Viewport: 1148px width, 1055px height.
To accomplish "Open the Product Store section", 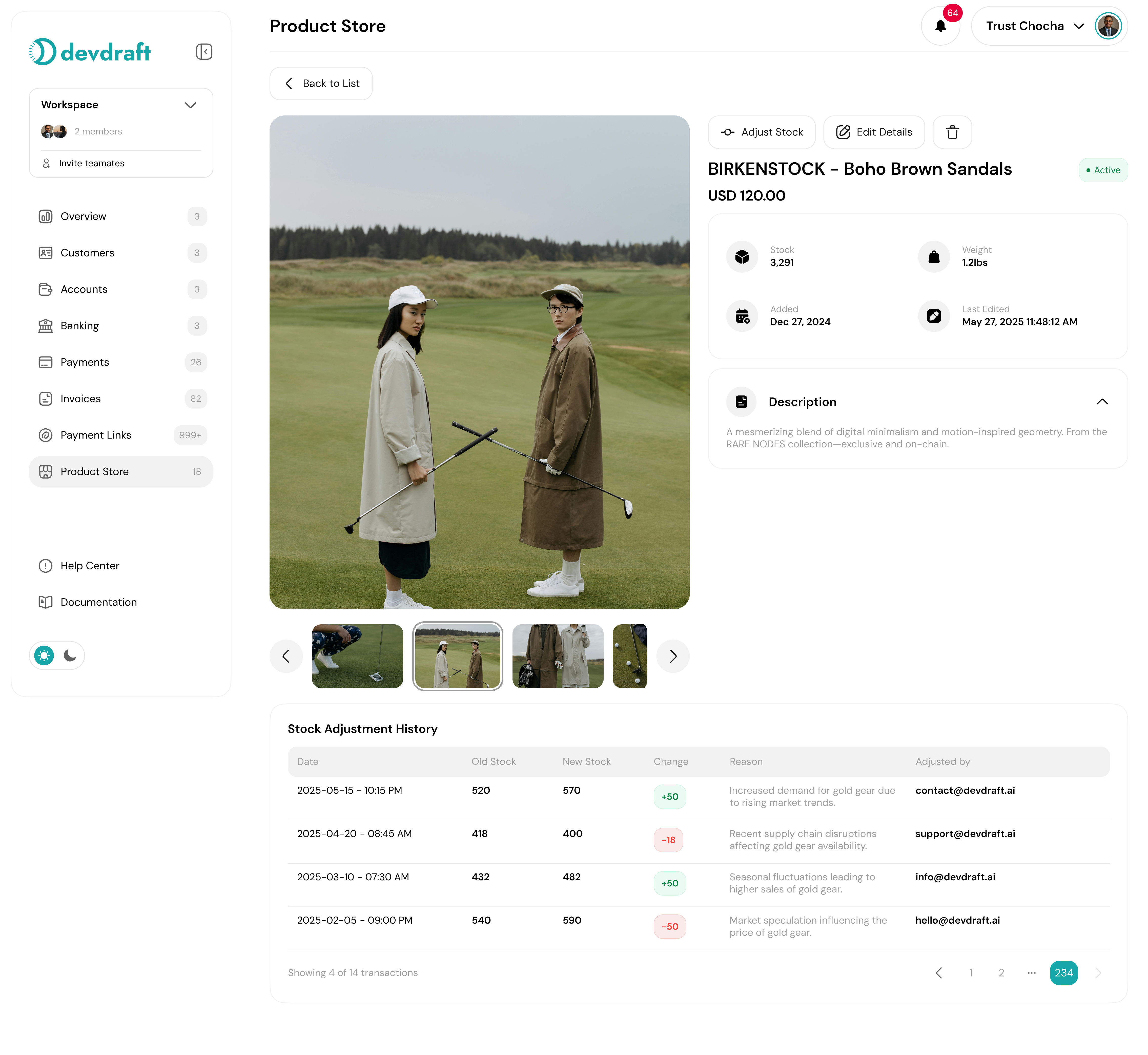I will (94, 472).
